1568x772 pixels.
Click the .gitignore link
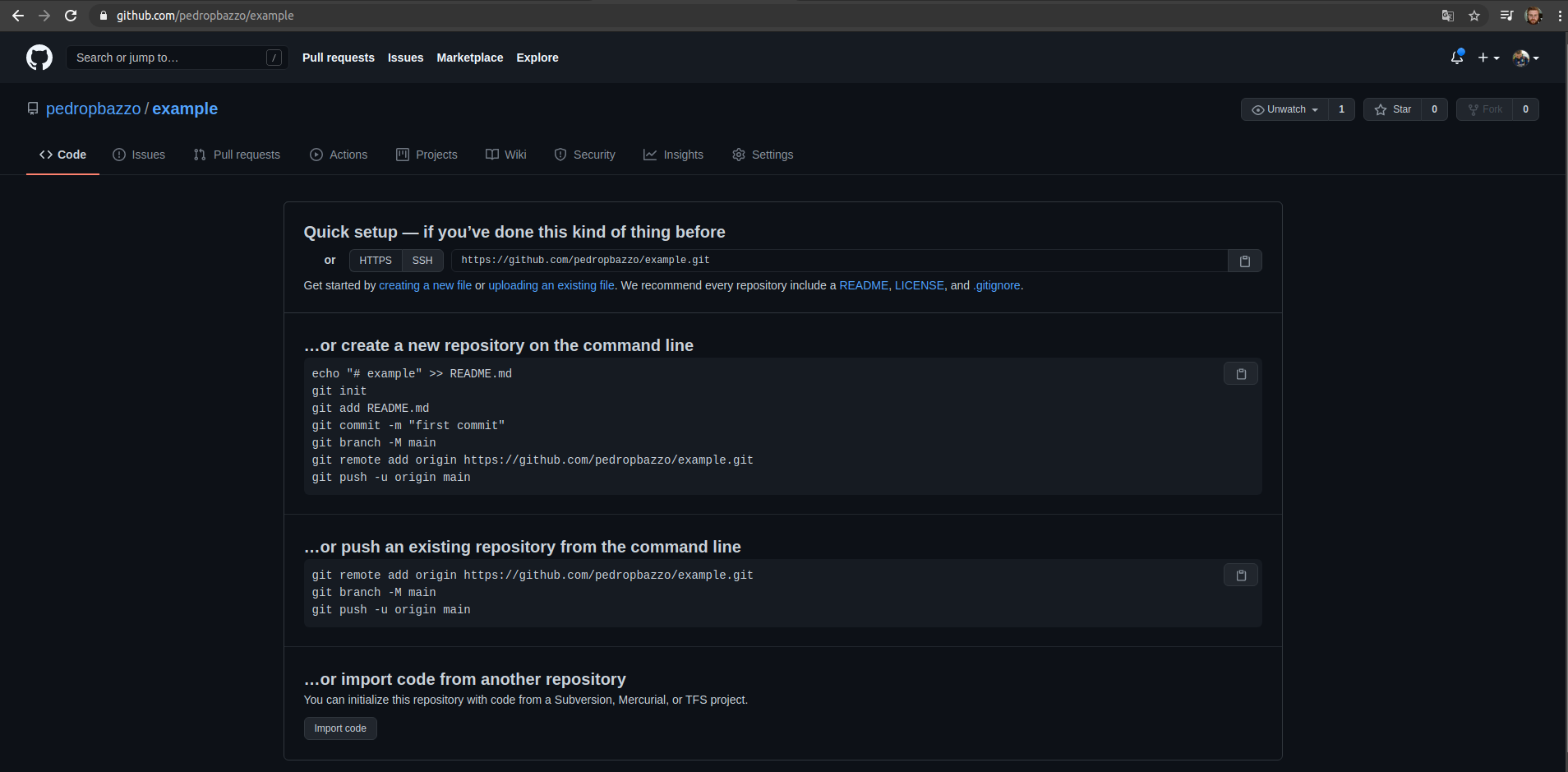997,285
